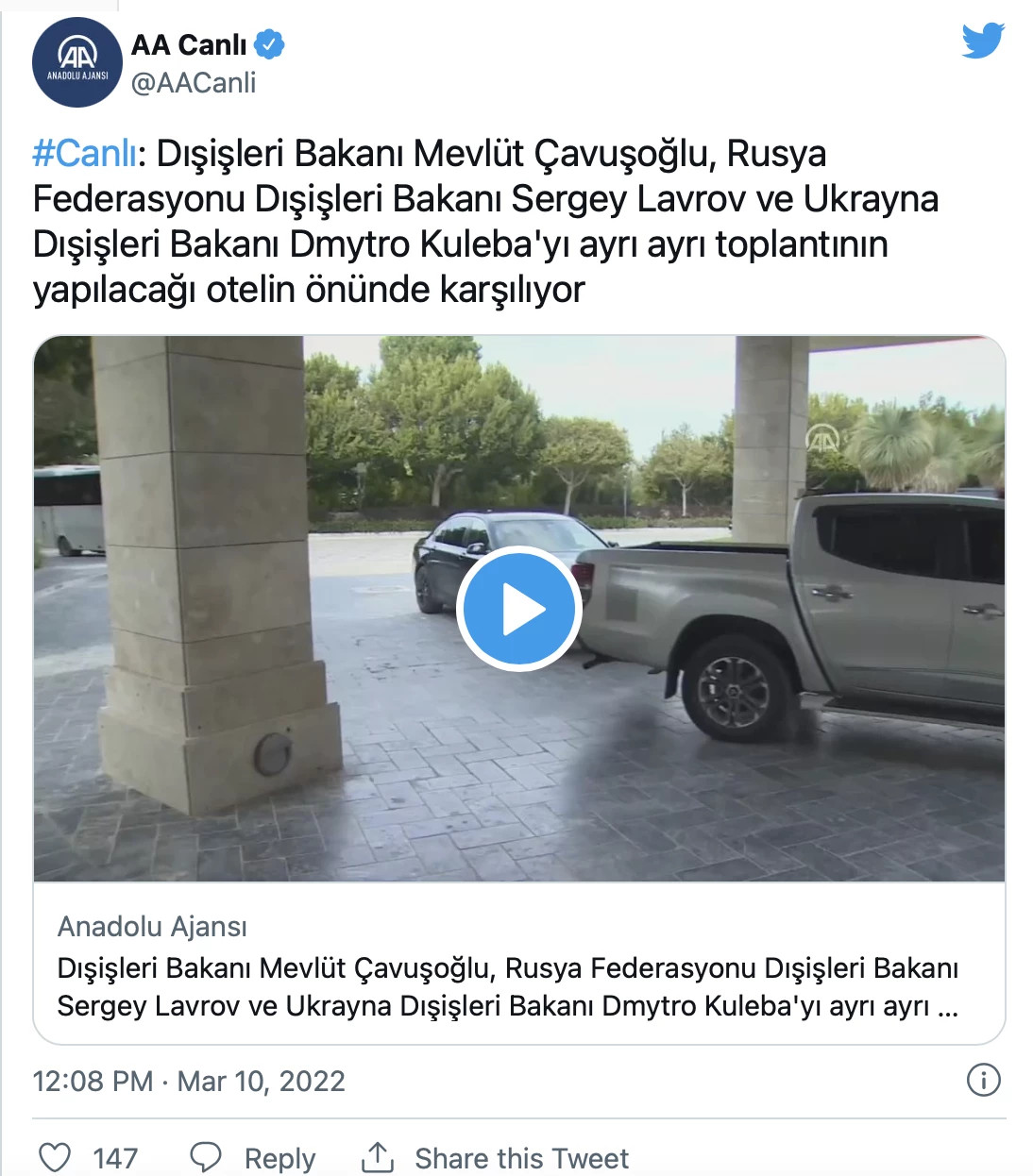This screenshot has height=1176, width=1033.
Task: Click the Reply button label
Action: (x=279, y=1158)
